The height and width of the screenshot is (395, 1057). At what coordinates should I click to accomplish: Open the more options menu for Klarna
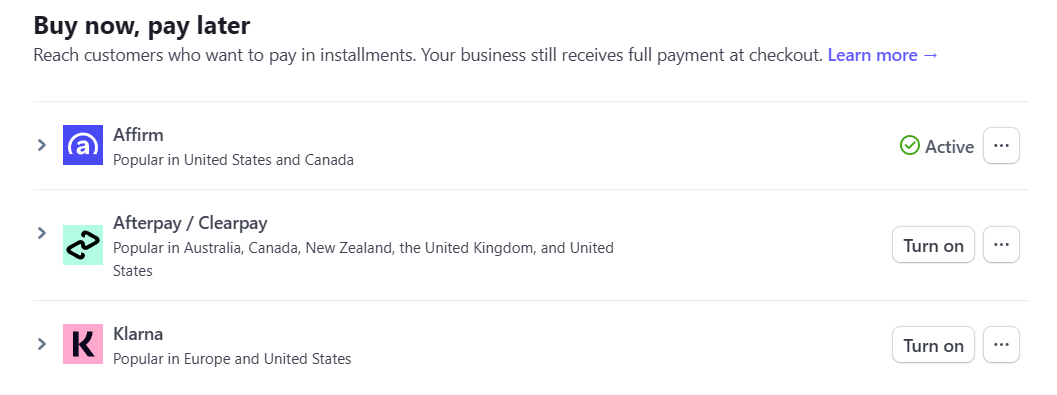point(1001,344)
